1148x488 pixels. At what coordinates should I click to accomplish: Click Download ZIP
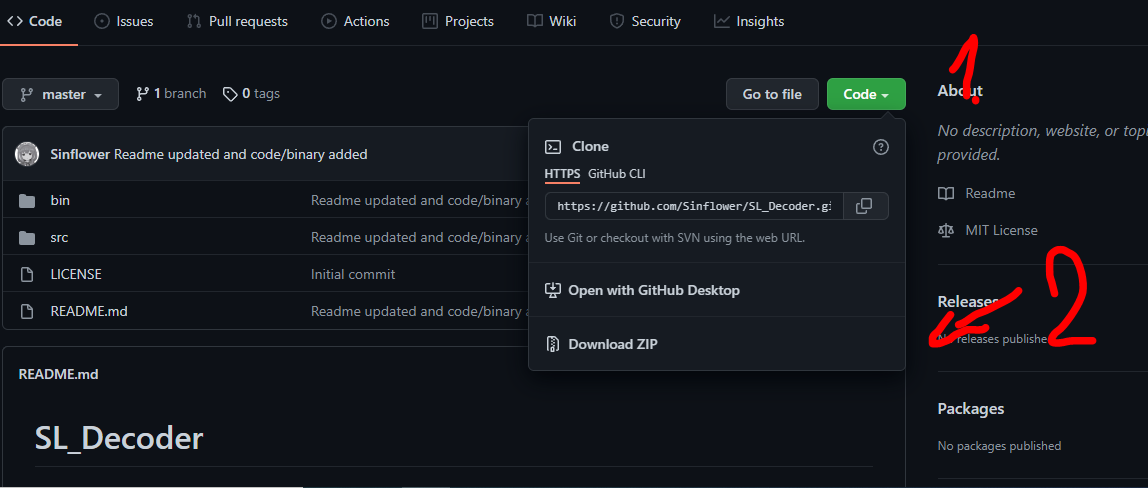pyautogui.click(x=613, y=344)
